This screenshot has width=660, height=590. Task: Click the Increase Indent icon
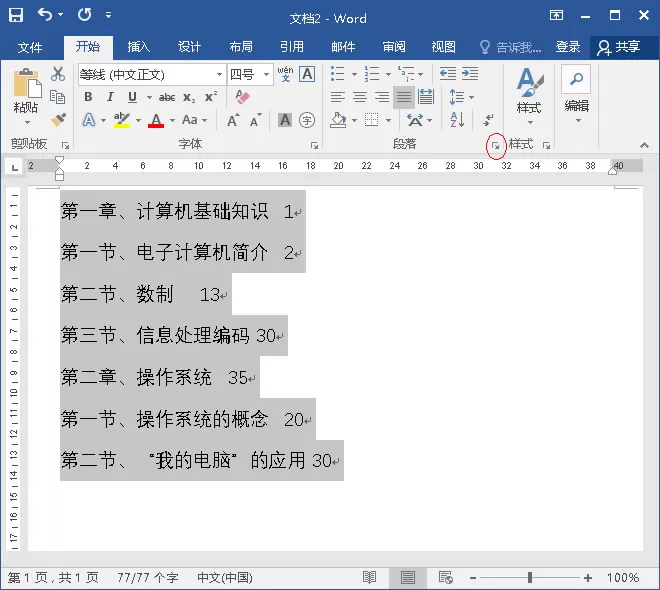tap(470, 74)
